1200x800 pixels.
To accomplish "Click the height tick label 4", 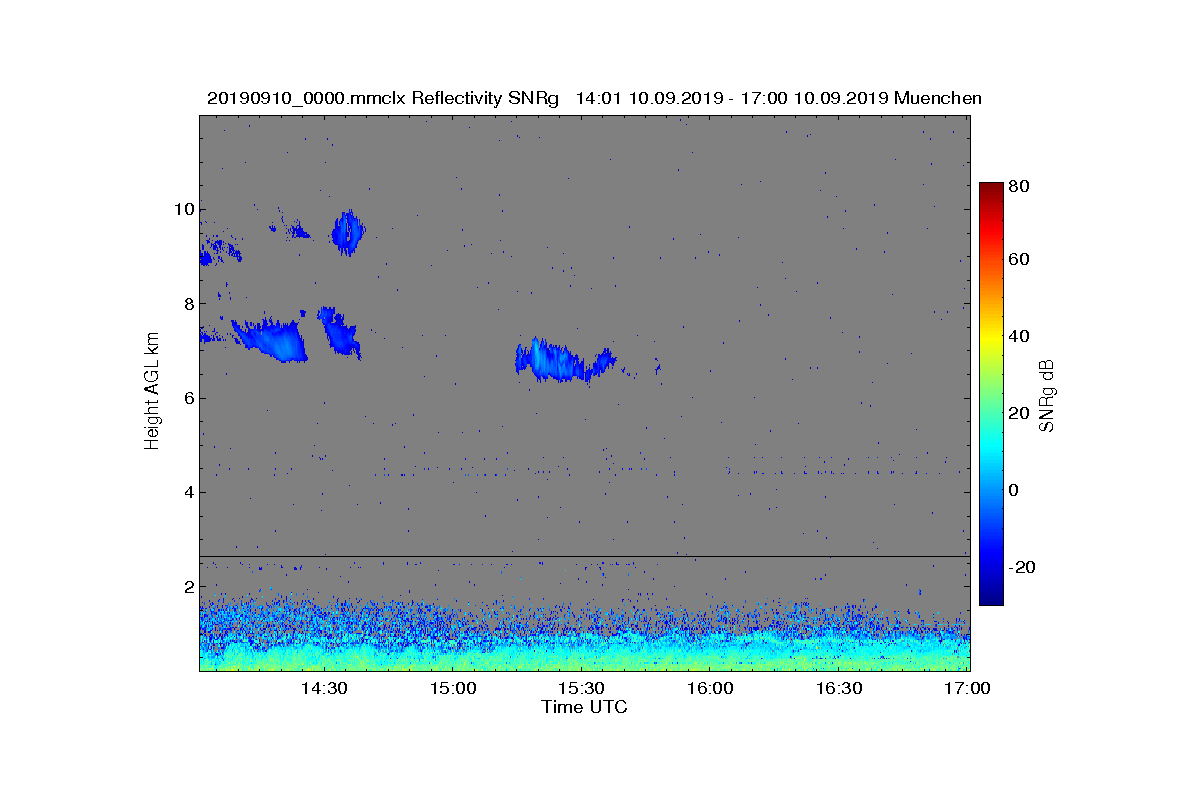I will pyautogui.click(x=187, y=492).
